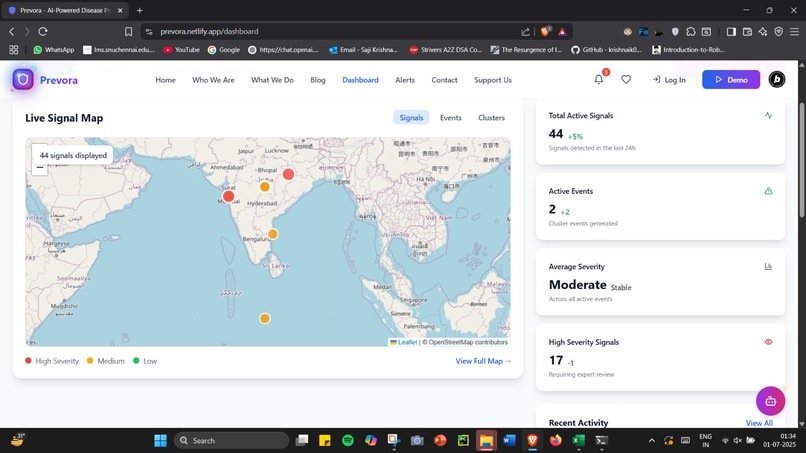This screenshot has height=453, width=806.
Task: Toggle the browser sidebar panel icon
Action: coord(731,31)
